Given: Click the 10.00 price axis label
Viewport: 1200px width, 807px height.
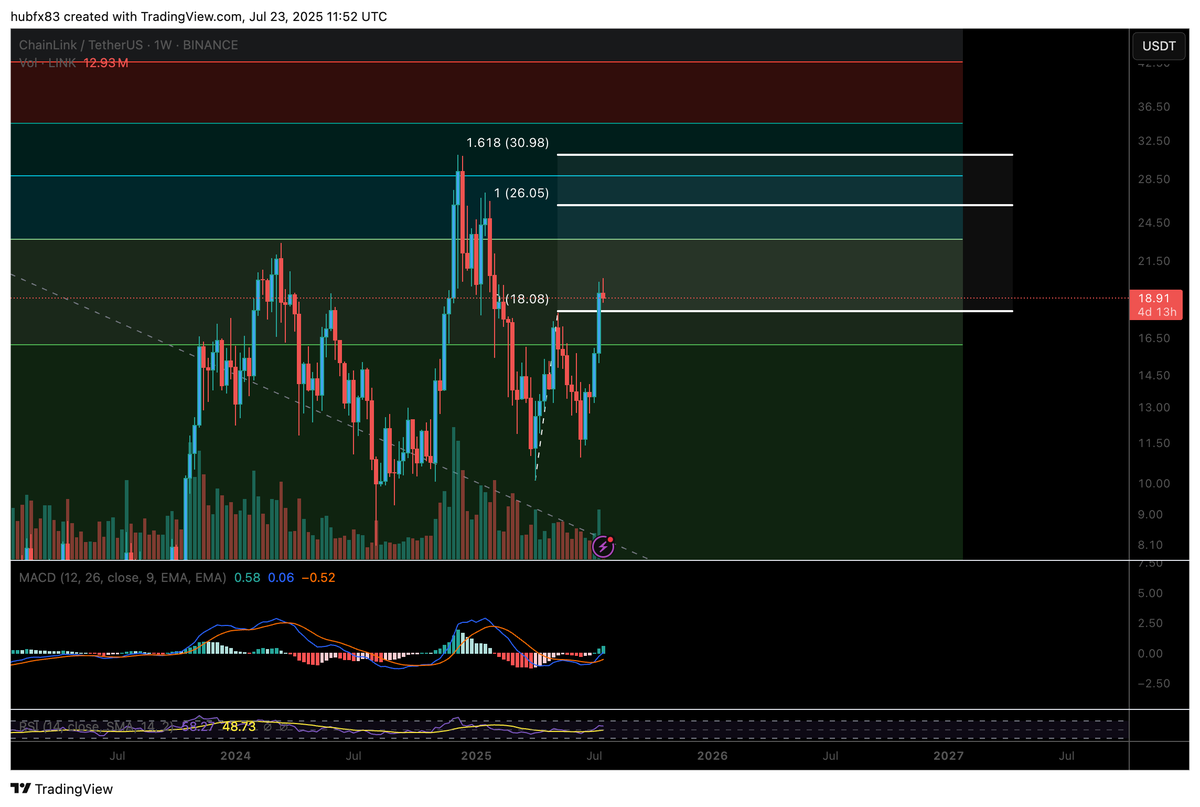Looking at the screenshot, I should [1154, 483].
